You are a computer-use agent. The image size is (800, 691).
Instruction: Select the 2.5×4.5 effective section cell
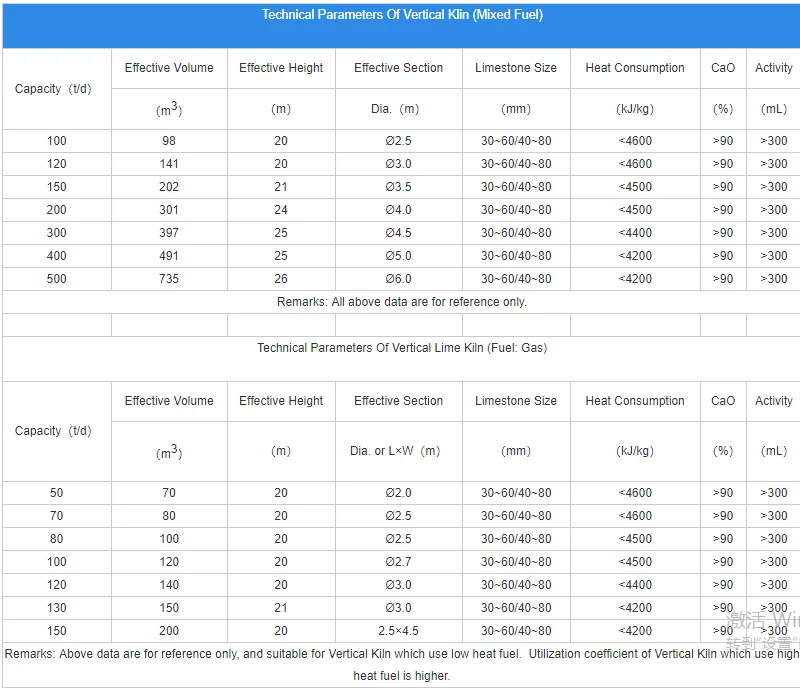pos(398,631)
